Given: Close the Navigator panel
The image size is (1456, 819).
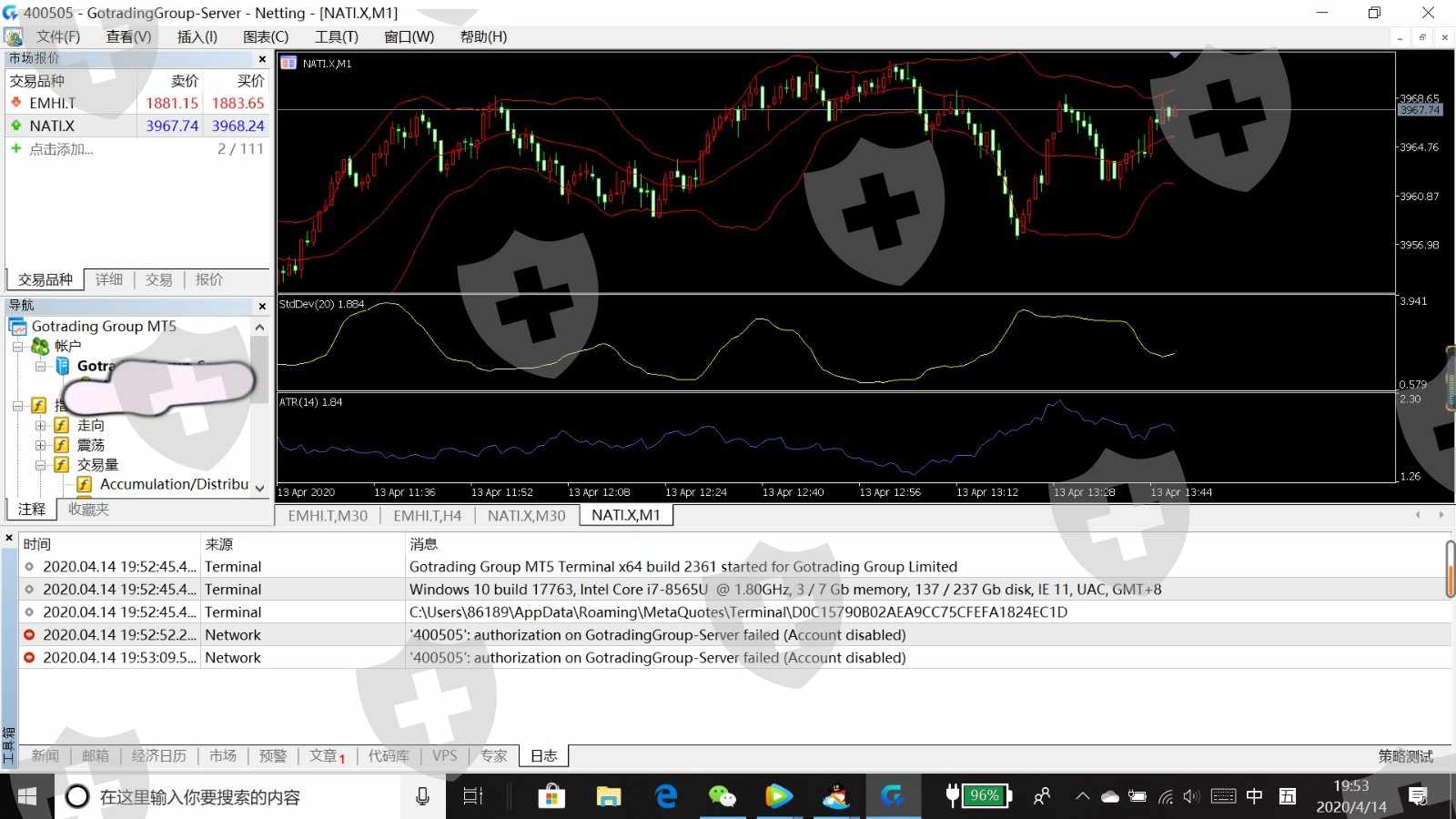Looking at the screenshot, I should pos(262,307).
